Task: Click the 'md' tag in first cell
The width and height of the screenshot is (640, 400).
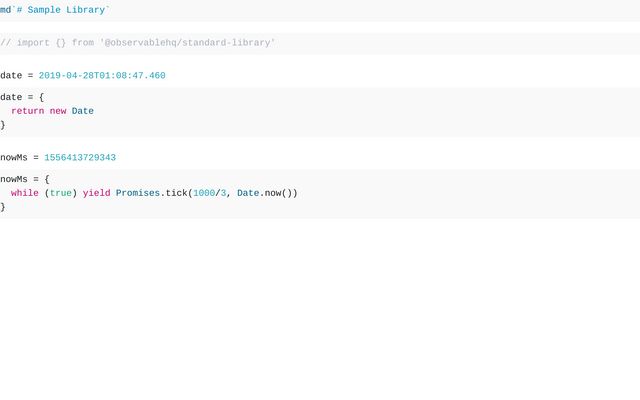Action: click(5, 9)
